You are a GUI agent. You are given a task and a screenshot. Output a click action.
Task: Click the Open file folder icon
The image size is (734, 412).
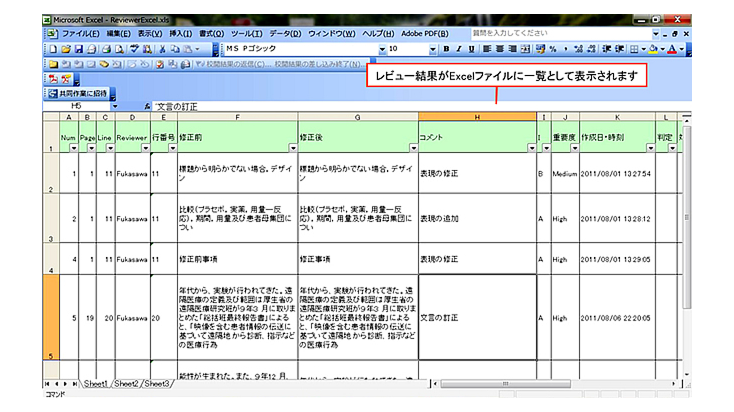(64, 48)
